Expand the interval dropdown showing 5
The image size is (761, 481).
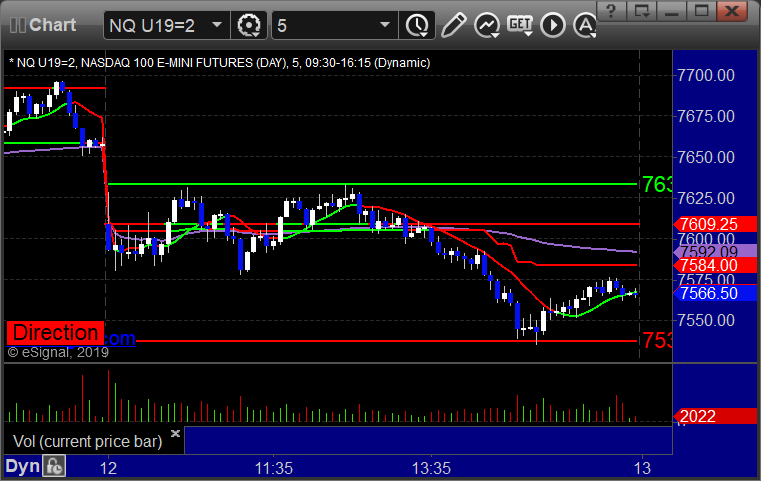pyautogui.click(x=334, y=25)
